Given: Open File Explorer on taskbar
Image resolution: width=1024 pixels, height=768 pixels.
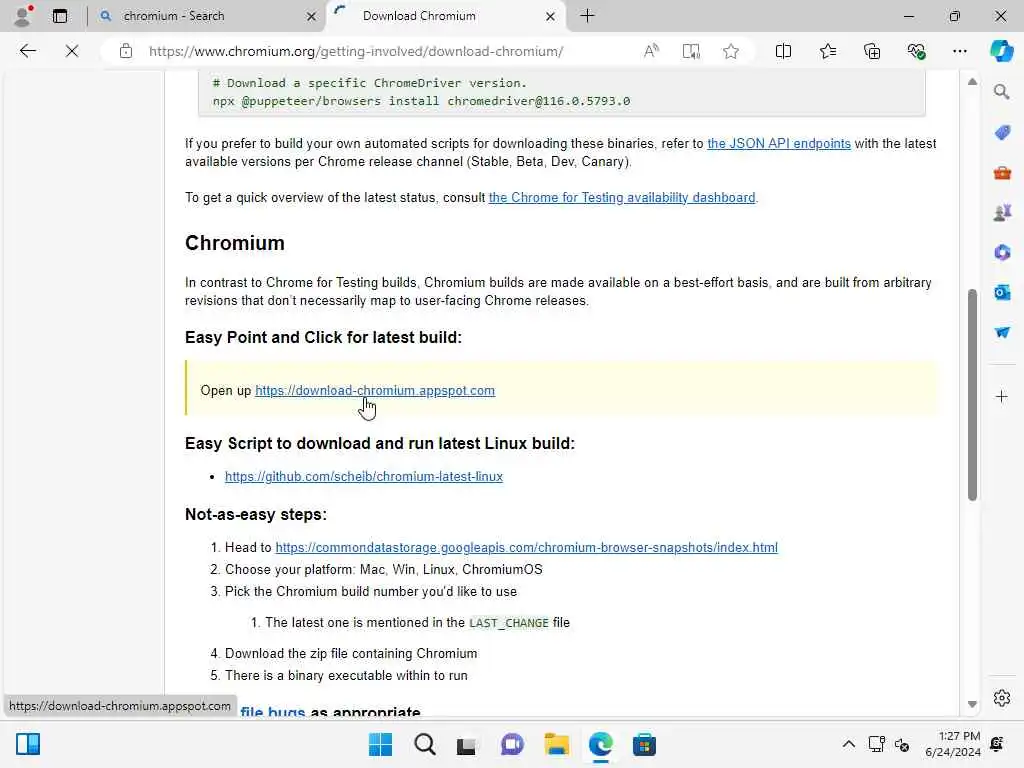Looking at the screenshot, I should [556, 744].
